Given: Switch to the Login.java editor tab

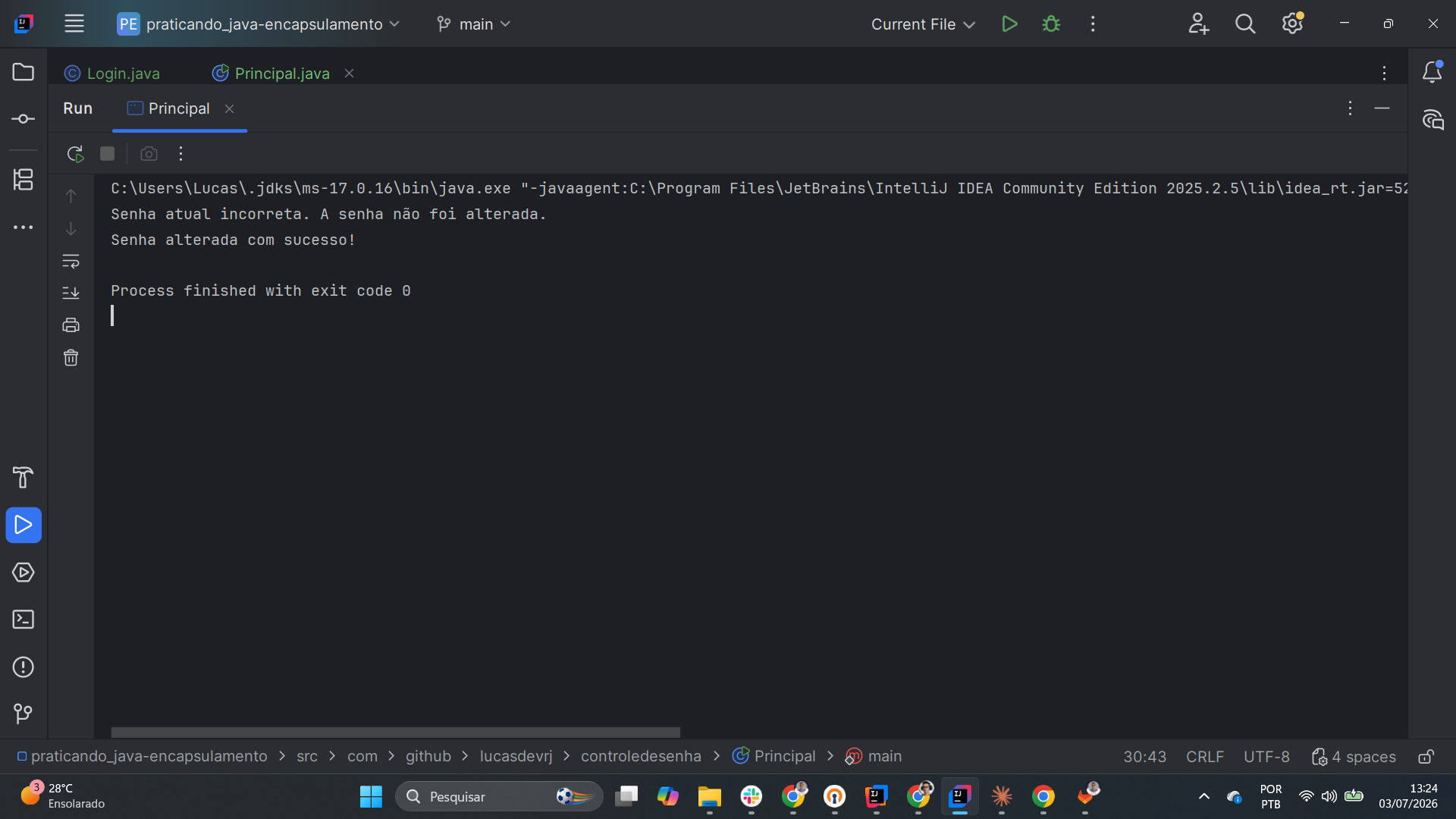Looking at the screenshot, I should [x=113, y=74].
